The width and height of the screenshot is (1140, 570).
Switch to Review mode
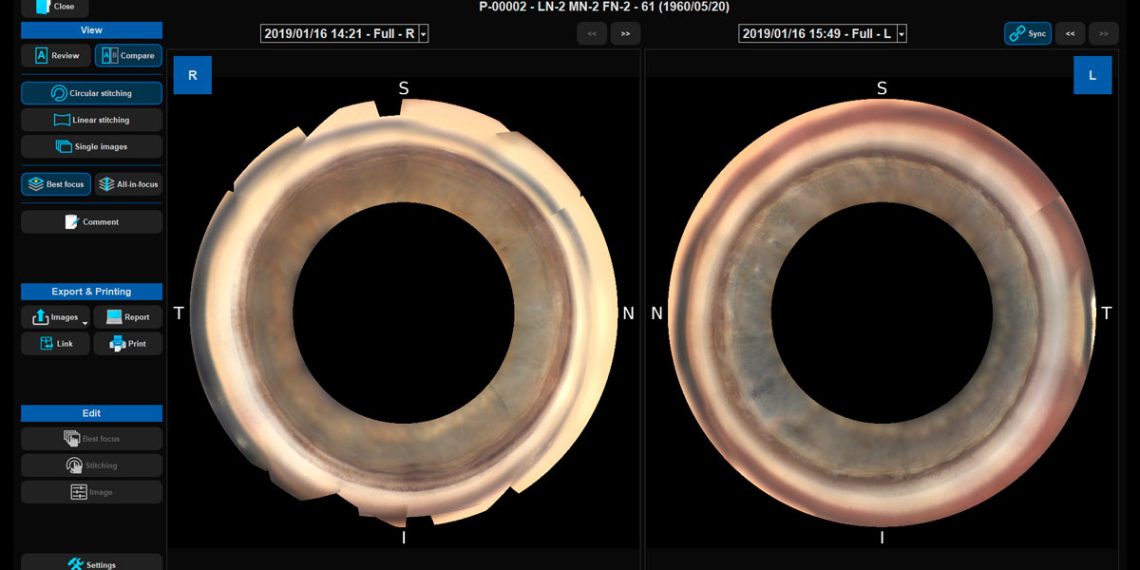coord(56,56)
